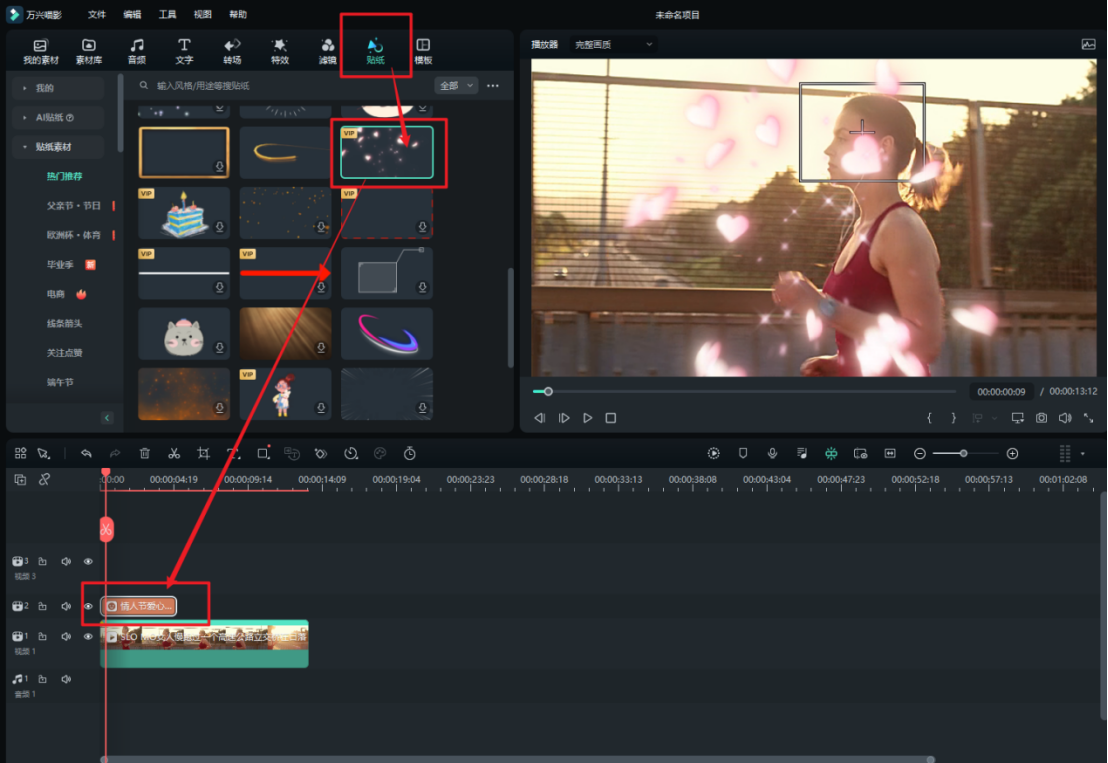Click the microphone voiceover record icon
The height and width of the screenshot is (763, 1108).
[772, 453]
